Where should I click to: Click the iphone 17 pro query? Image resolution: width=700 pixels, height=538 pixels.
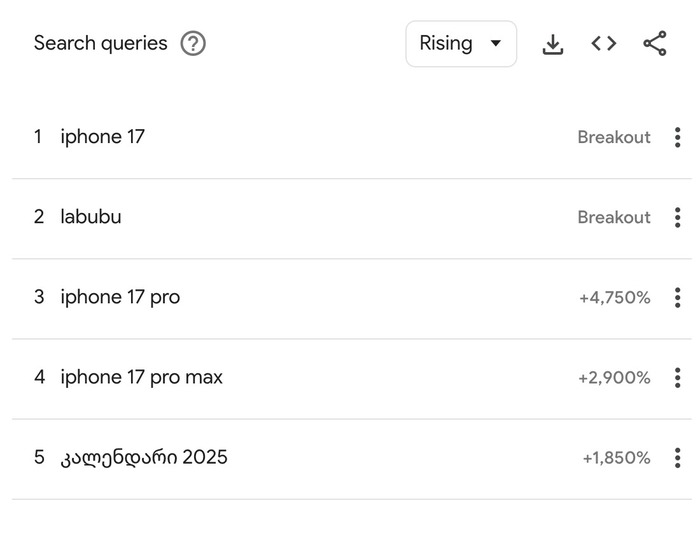120,297
